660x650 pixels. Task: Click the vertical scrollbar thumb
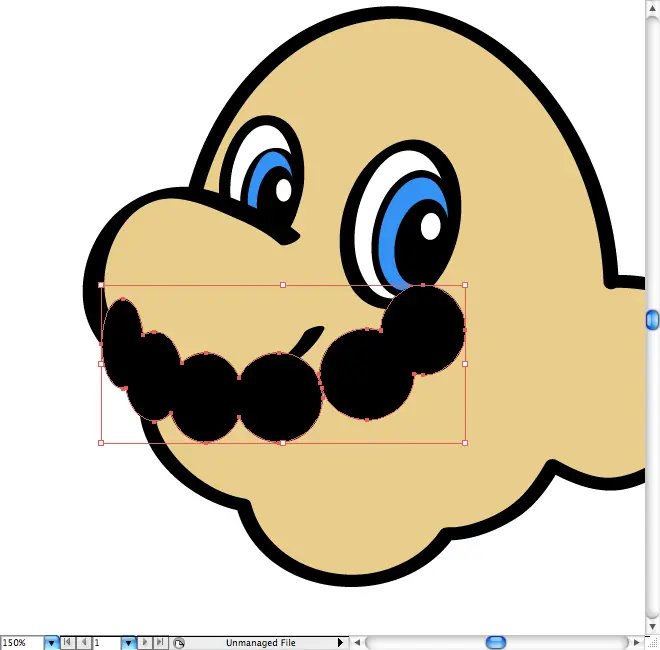[x=652, y=319]
